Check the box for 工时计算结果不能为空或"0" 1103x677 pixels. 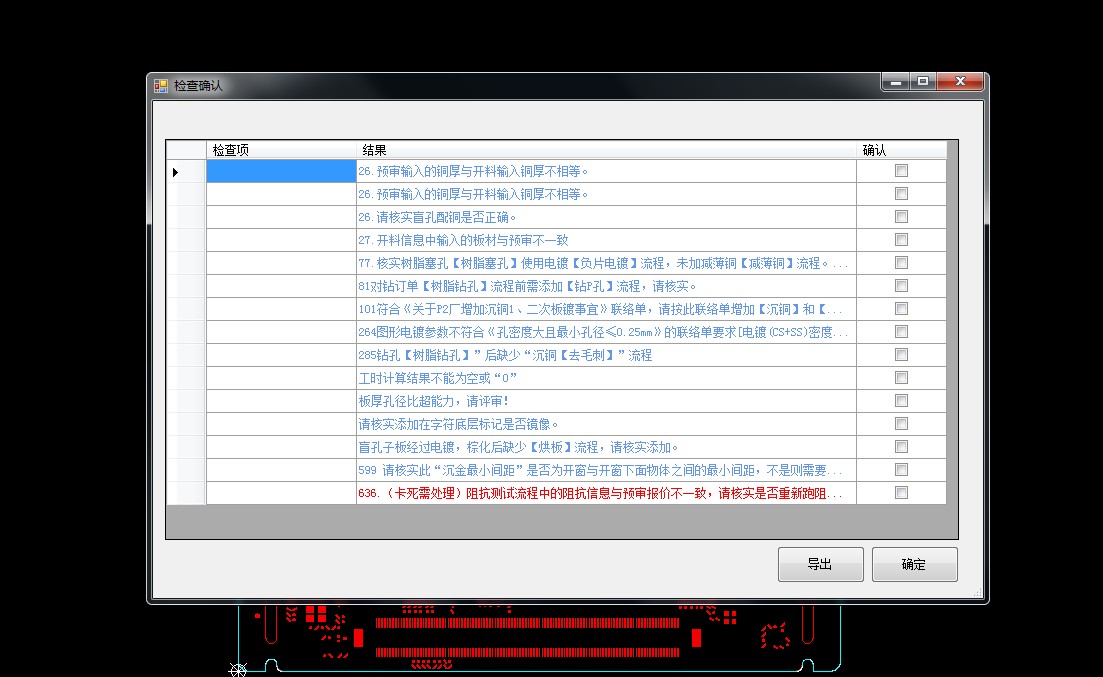click(x=901, y=378)
